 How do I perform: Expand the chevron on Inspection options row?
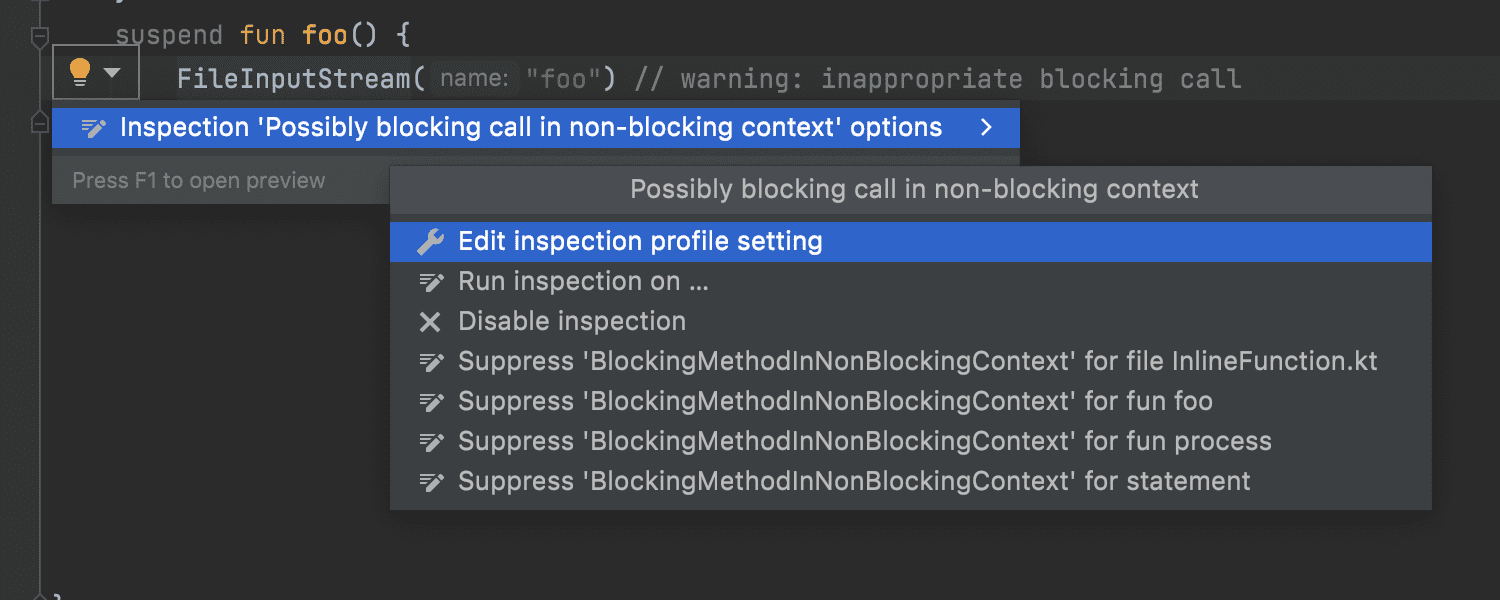click(987, 128)
